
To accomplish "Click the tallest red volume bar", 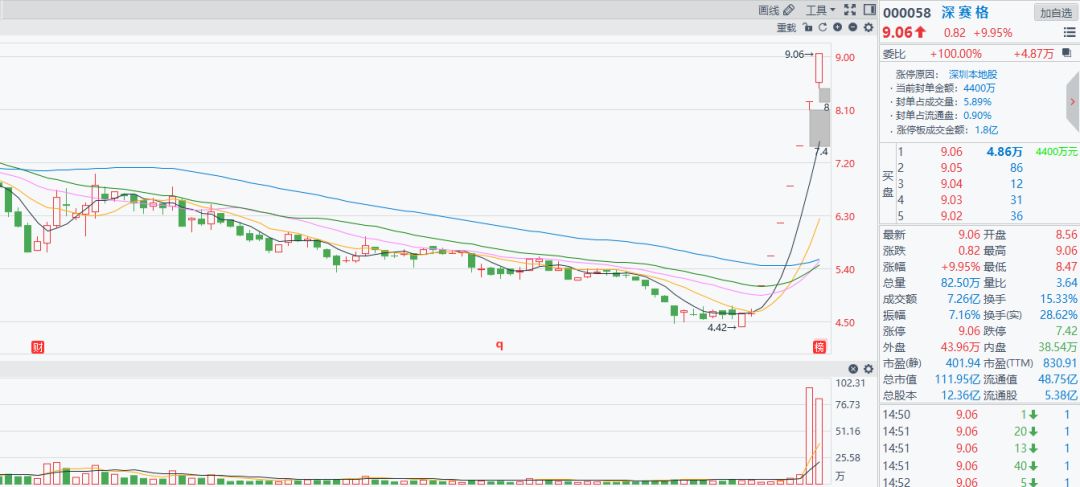I will click(809, 435).
